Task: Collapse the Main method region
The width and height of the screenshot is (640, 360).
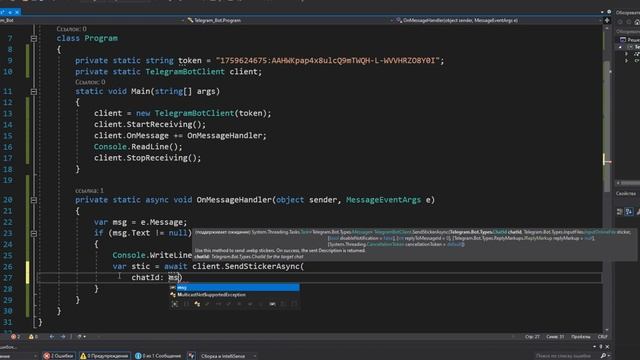Action: 34,92
